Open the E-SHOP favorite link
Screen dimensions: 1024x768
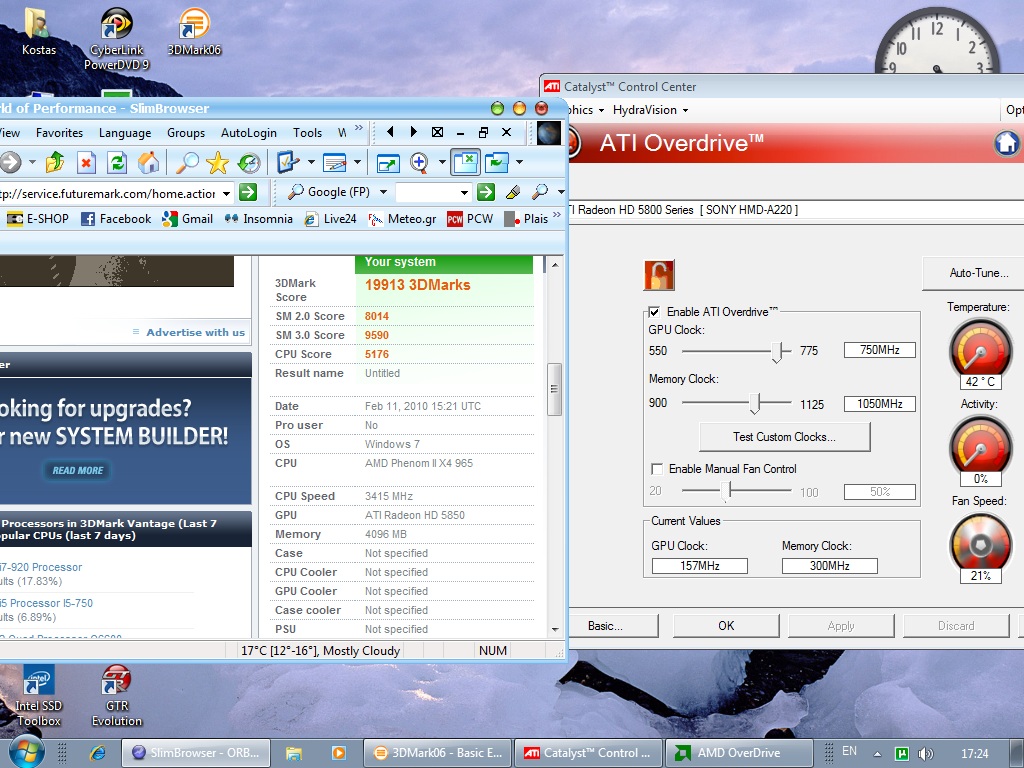(38, 219)
